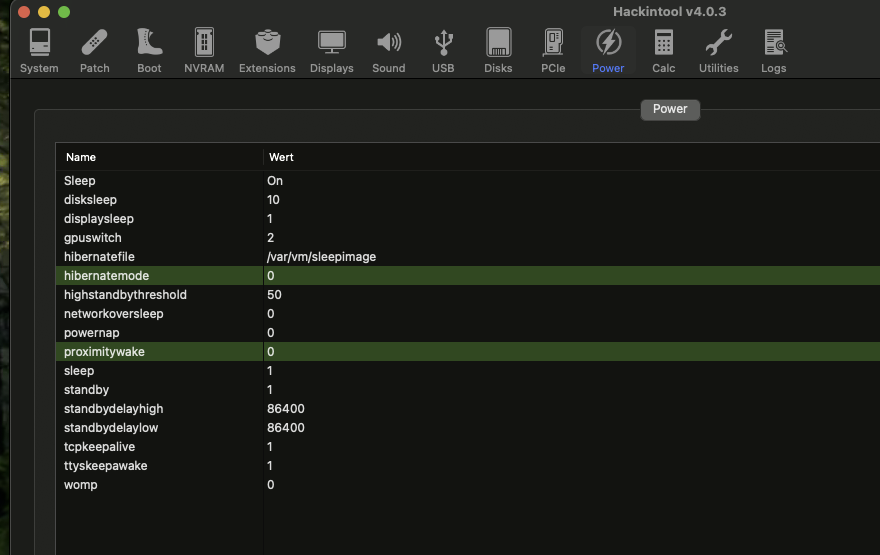This screenshot has height=555, width=880.
Task: Click the Power tab label button
Action: (x=670, y=109)
